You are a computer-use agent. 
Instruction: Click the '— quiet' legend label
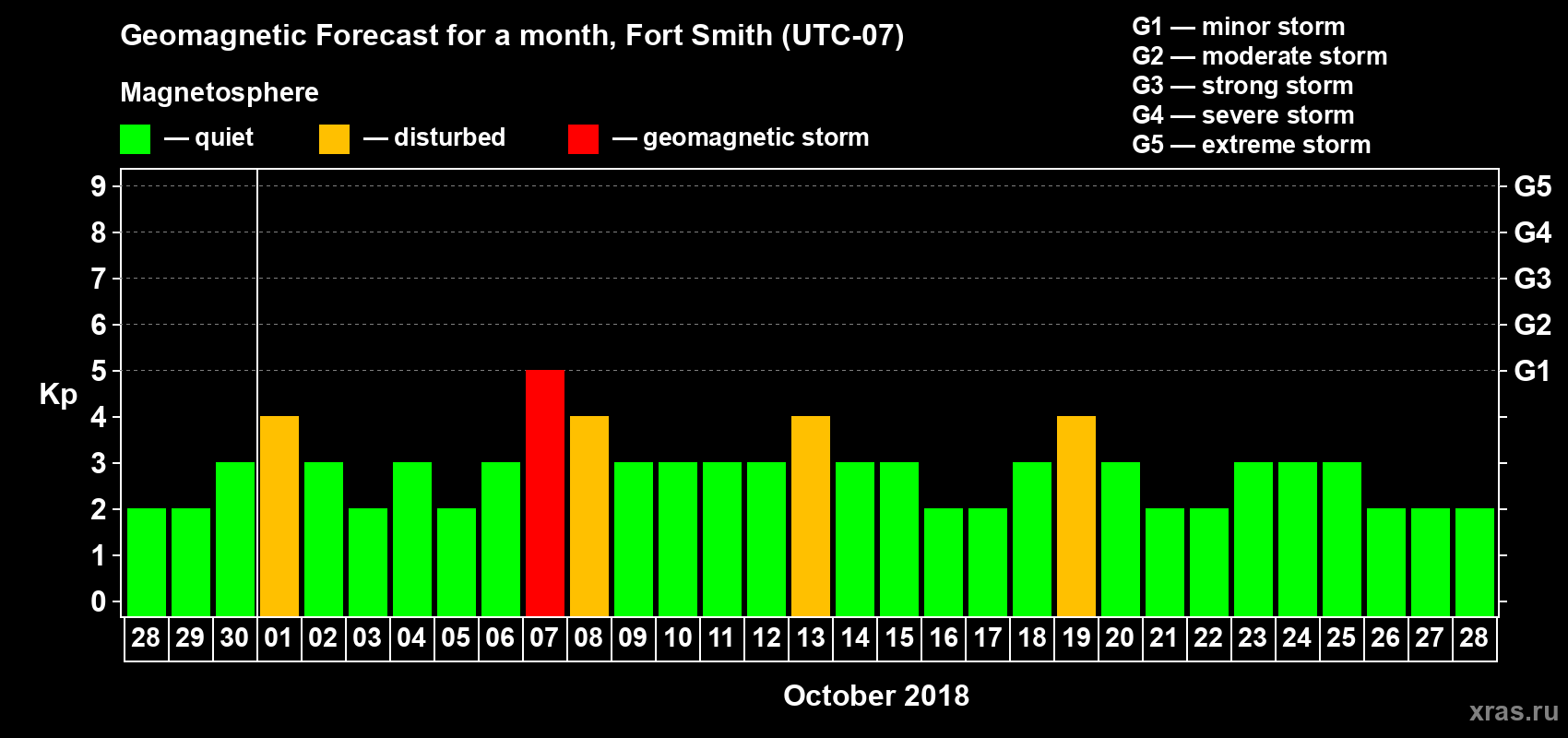[208, 138]
